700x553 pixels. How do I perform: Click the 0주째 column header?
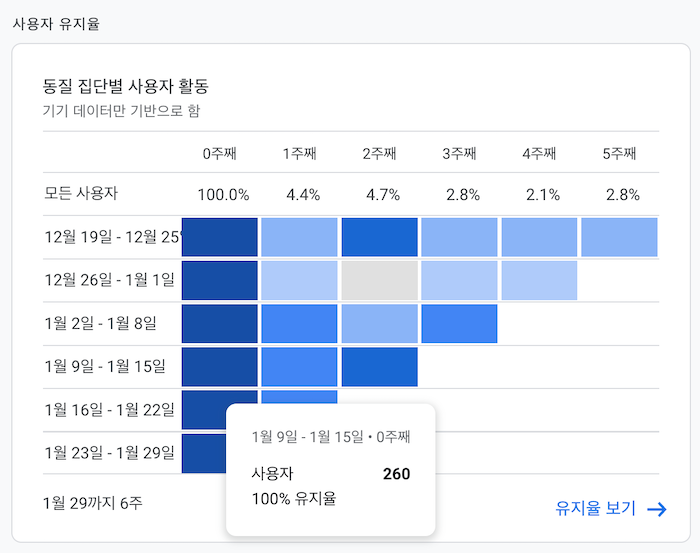219,154
